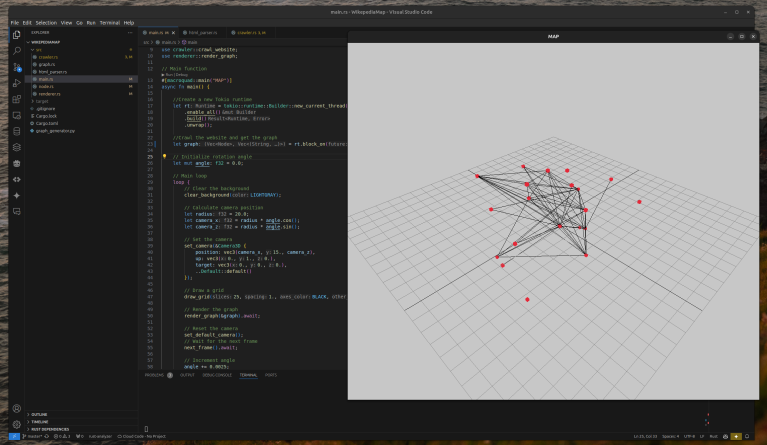
Task: Open graph_generator.py in the explorer
Action: [x=81, y=131]
